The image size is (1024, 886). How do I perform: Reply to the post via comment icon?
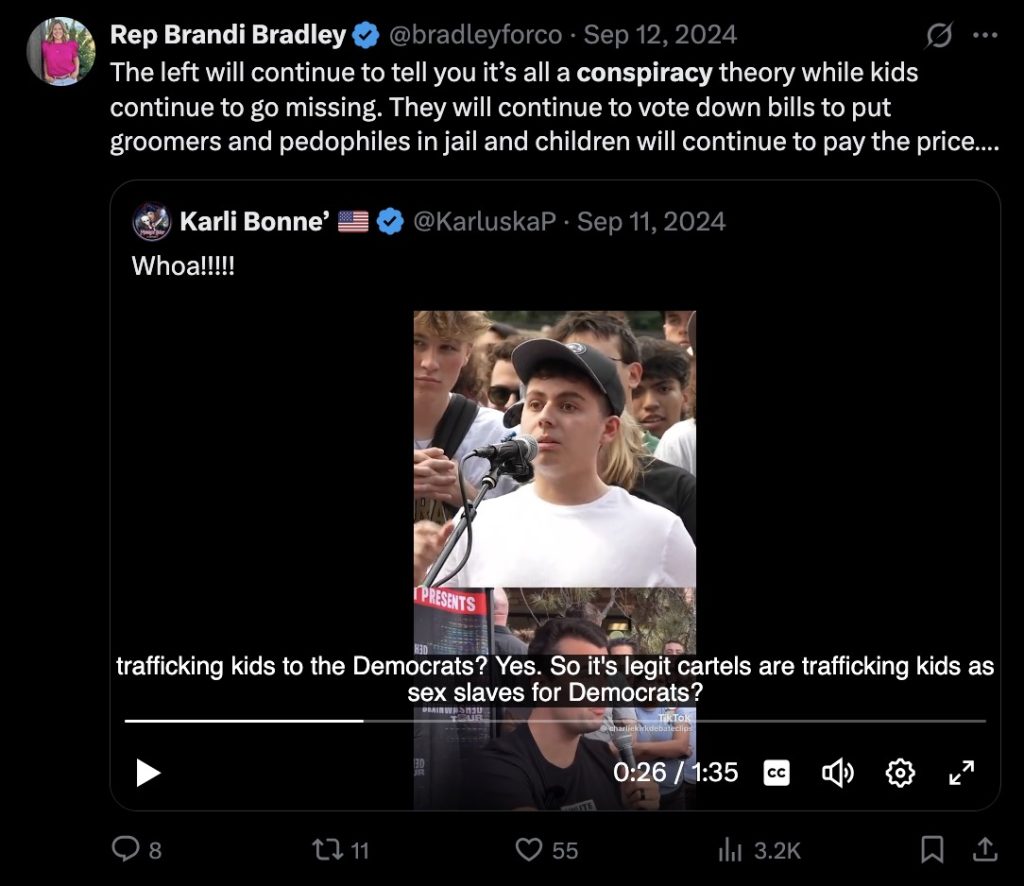point(125,850)
